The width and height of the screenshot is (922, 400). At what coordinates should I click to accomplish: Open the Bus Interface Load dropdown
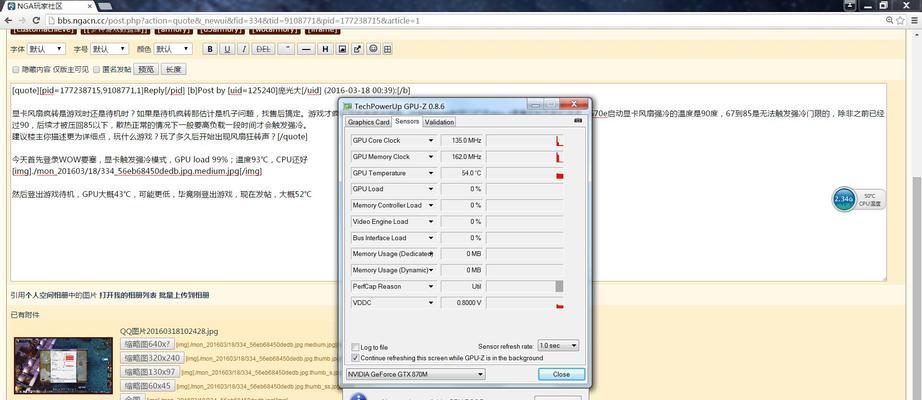pyautogui.click(x=431, y=238)
